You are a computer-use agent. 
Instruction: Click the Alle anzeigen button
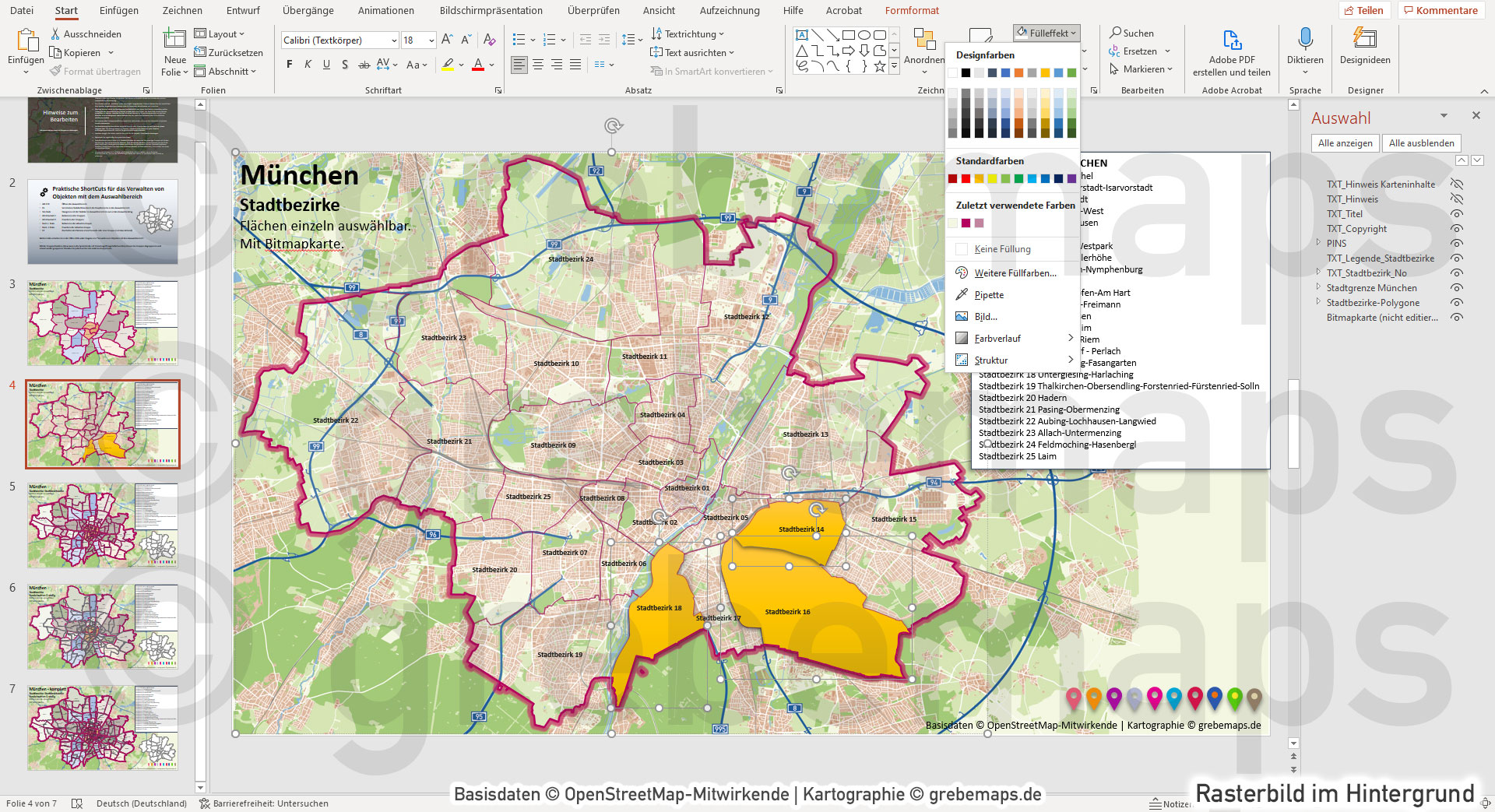[1345, 142]
